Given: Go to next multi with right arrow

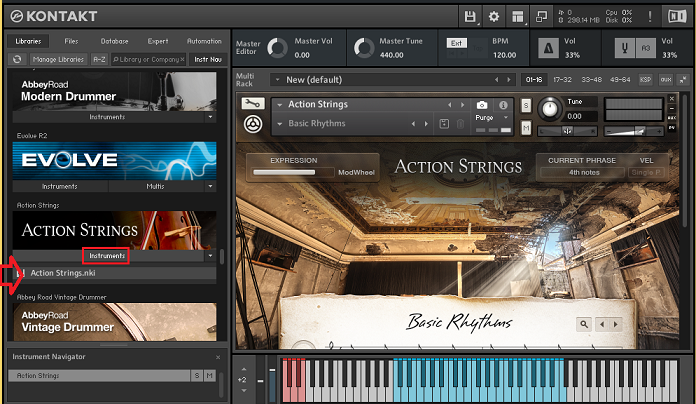Looking at the screenshot, I should click(509, 80).
